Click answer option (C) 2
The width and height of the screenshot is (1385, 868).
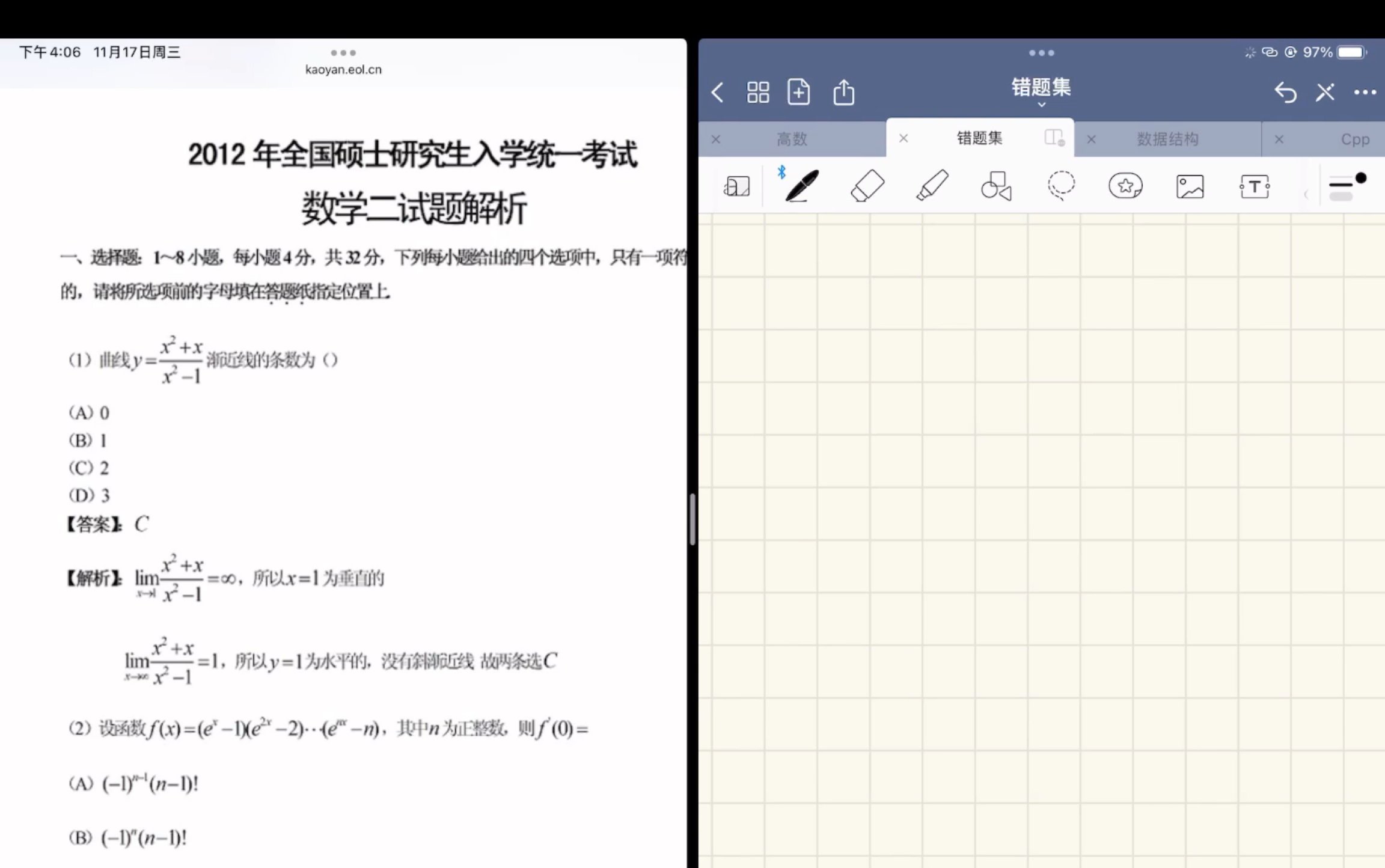point(88,468)
